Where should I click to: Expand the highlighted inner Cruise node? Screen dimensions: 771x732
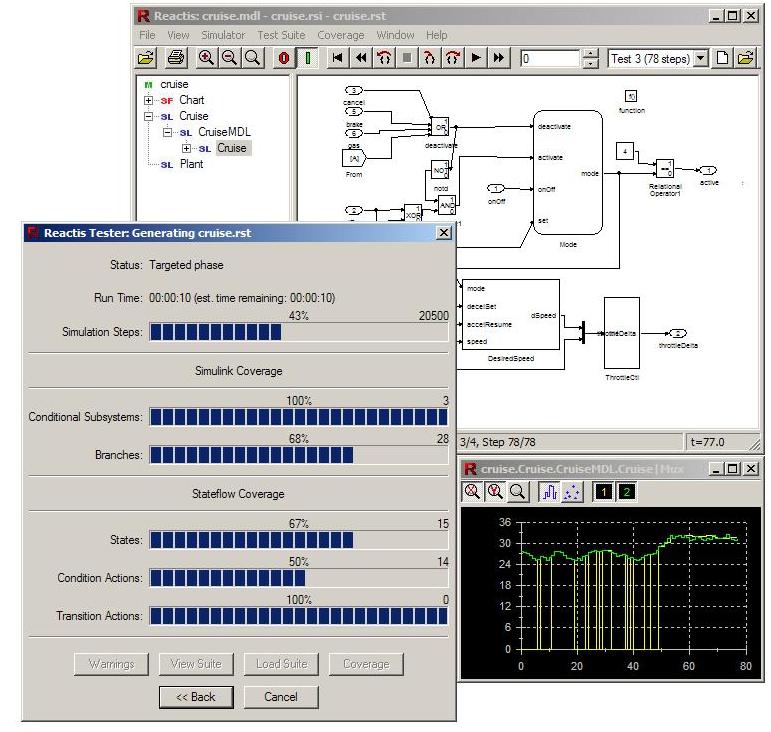tap(186, 148)
